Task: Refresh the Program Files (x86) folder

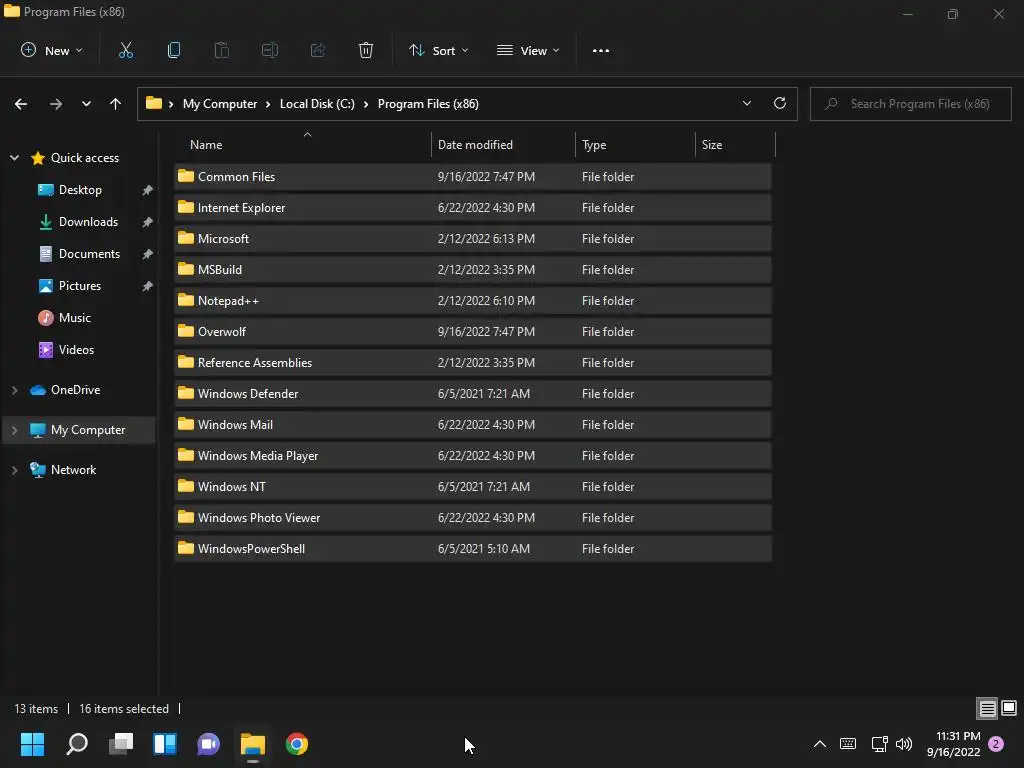Action: click(x=780, y=103)
